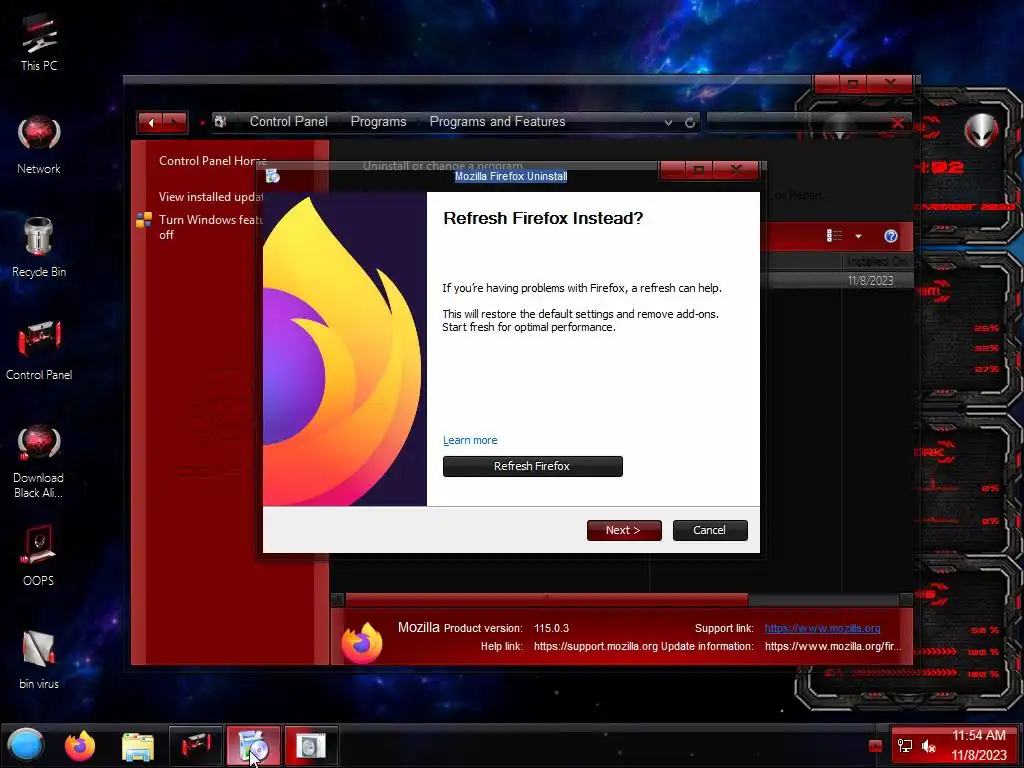The width and height of the screenshot is (1024, 768).
Task: Select the 11/8/2023 installed date cell
Action: (x=871, y=281)
